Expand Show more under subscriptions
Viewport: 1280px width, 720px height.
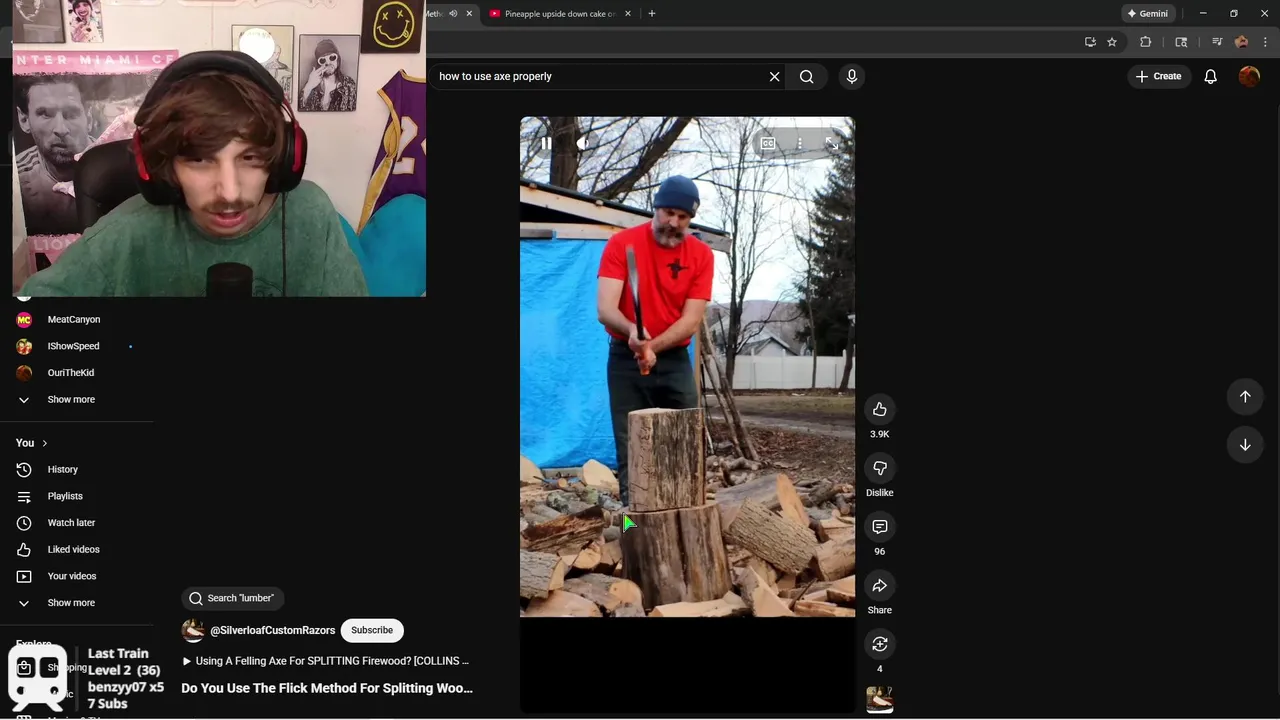71,399
